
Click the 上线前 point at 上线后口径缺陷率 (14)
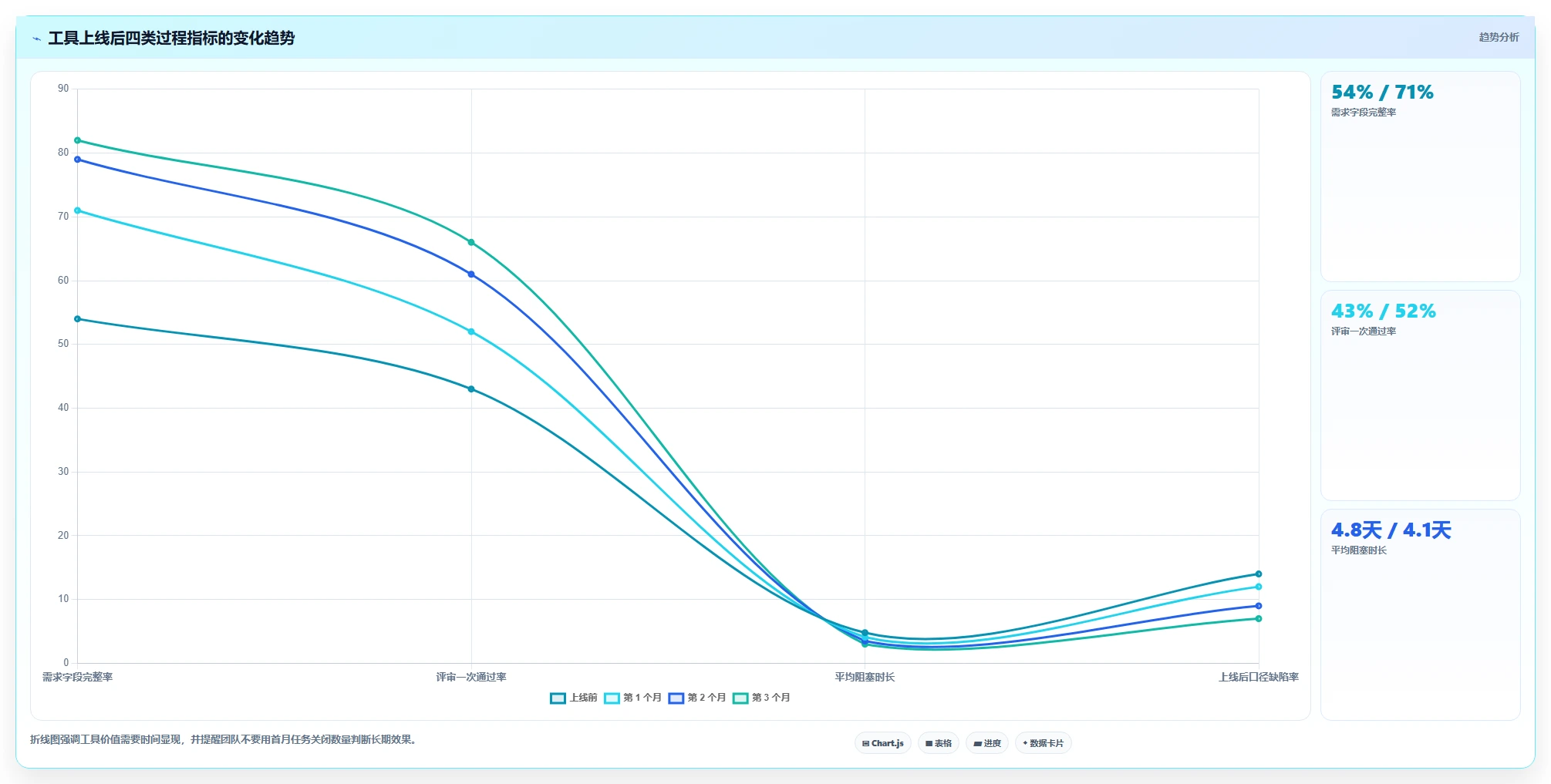tap(1259, 574)
